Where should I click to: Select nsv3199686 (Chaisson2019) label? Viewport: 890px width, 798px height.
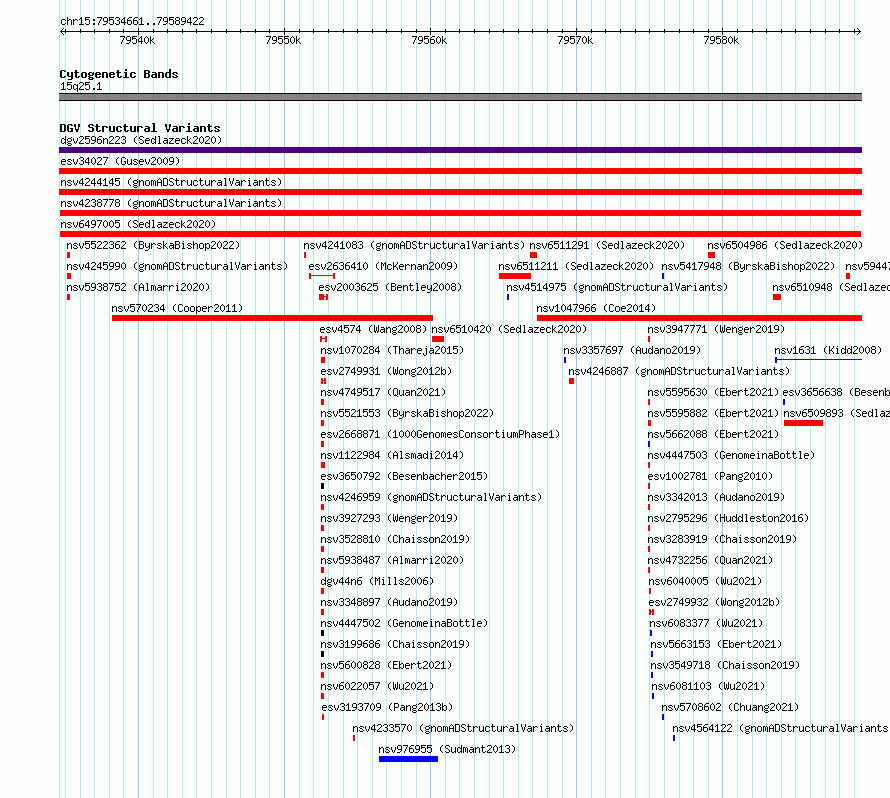[x=395, y=644]
